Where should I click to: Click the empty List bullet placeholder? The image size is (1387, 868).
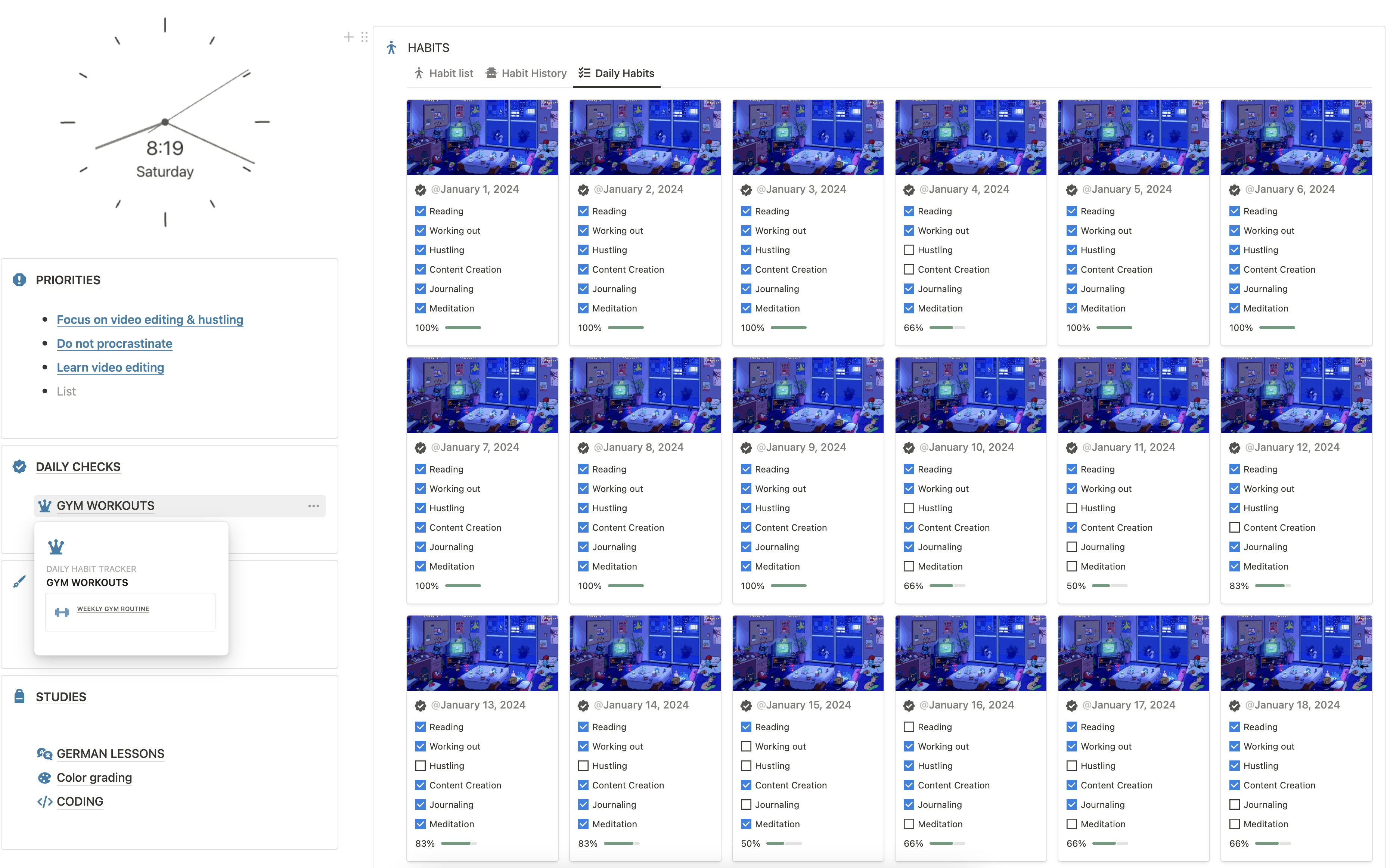66,391
